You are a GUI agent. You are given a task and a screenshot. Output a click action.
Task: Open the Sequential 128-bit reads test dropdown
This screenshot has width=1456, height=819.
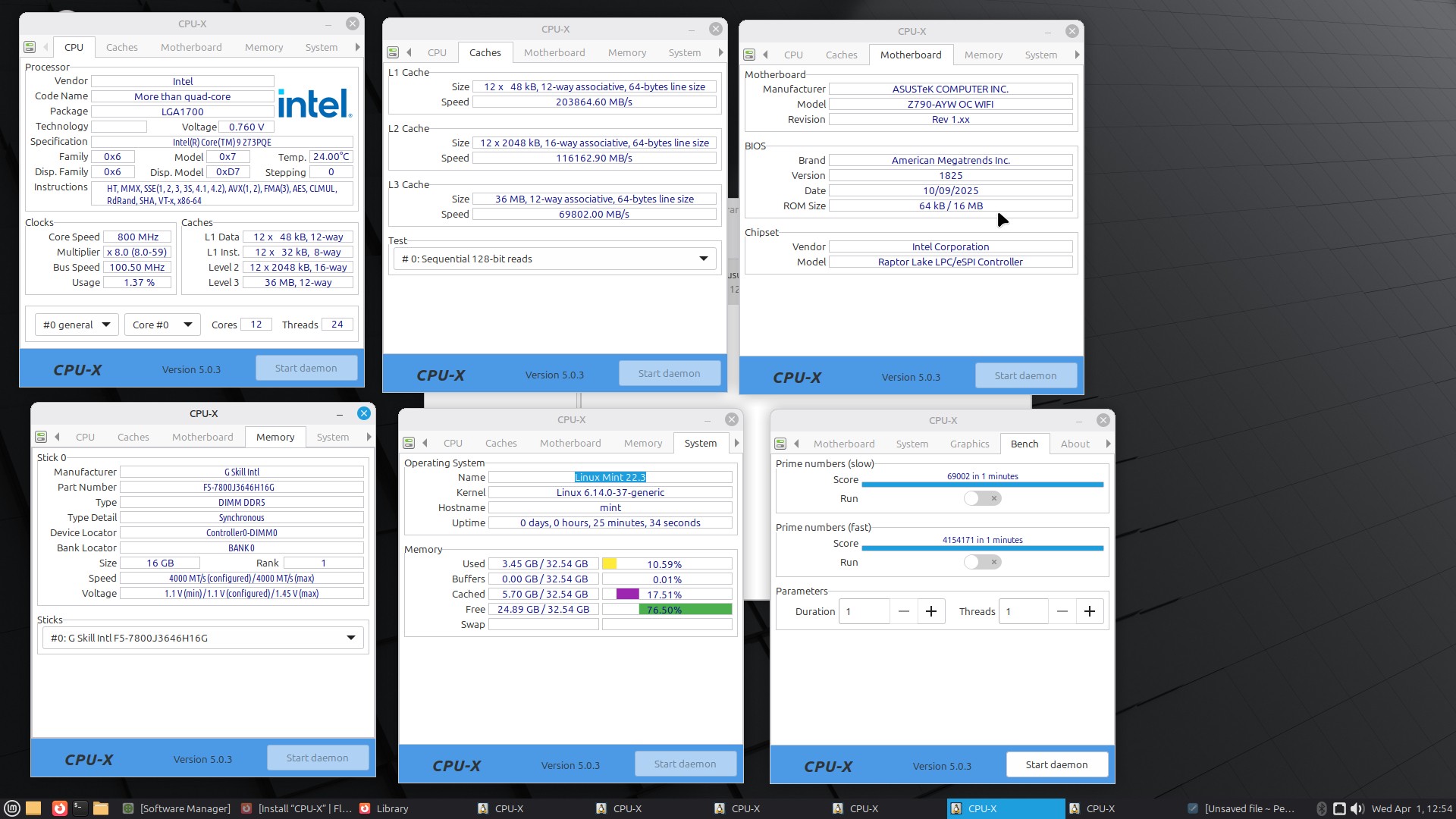(554, 259)
